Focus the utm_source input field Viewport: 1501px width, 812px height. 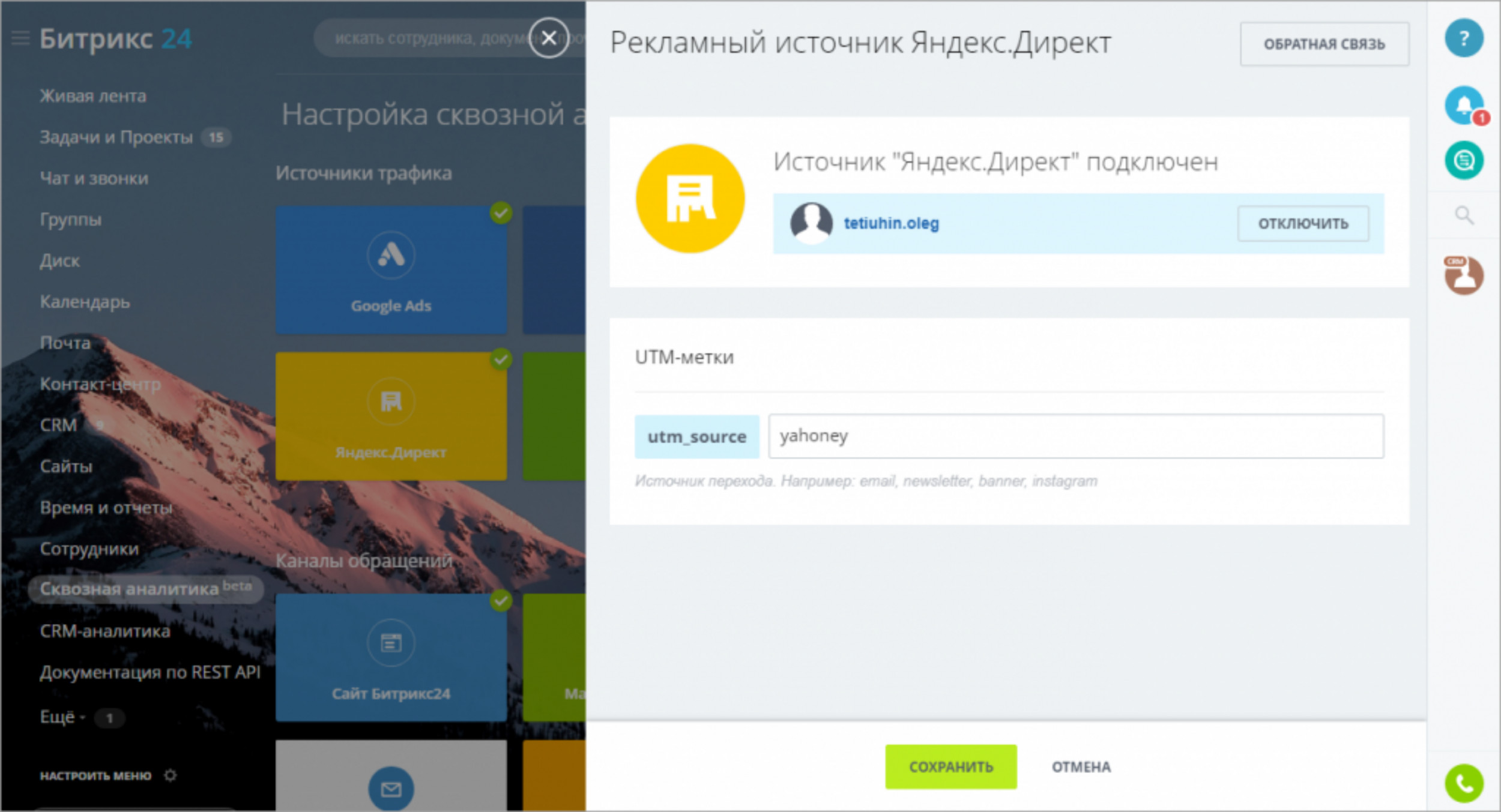tap(1075, 436)
